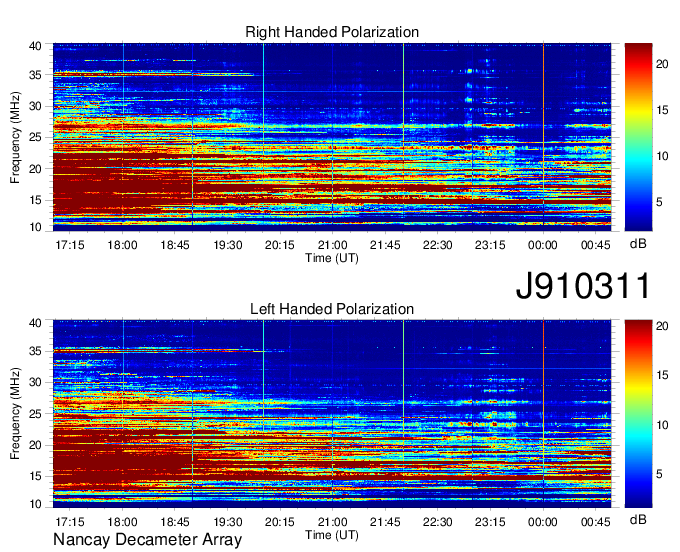680x552 pixels.
Task: Click 21:00 time tick on Left Handed plot
Action: coord(332,522)
